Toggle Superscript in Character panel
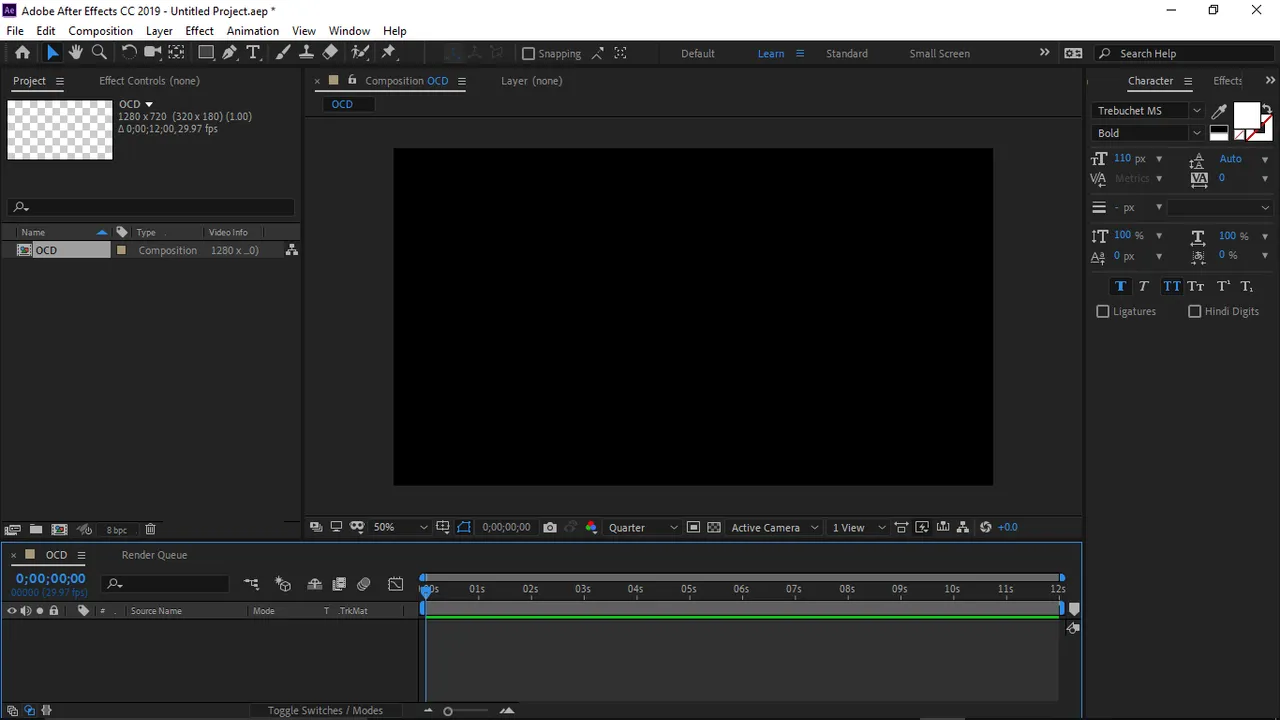 pyautogui.click(x=1222, y=286)
